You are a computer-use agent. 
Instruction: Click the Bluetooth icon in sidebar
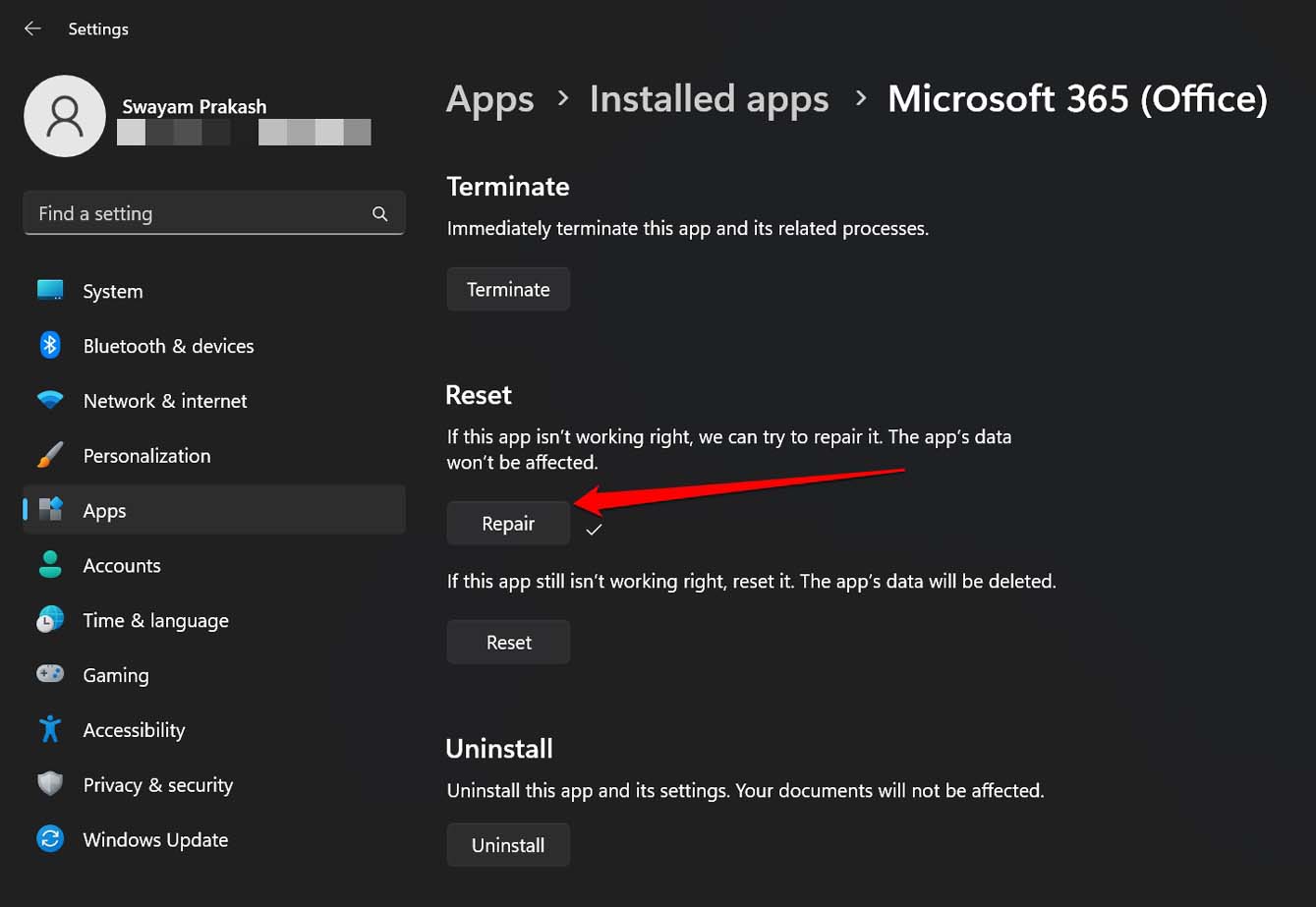(x=50, y=346)
